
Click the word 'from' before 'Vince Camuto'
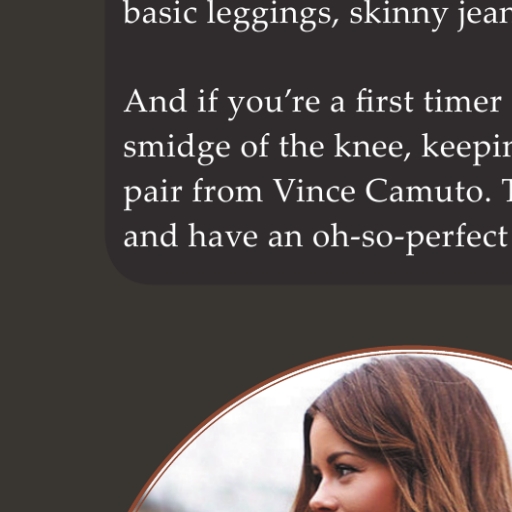point(228,192)
